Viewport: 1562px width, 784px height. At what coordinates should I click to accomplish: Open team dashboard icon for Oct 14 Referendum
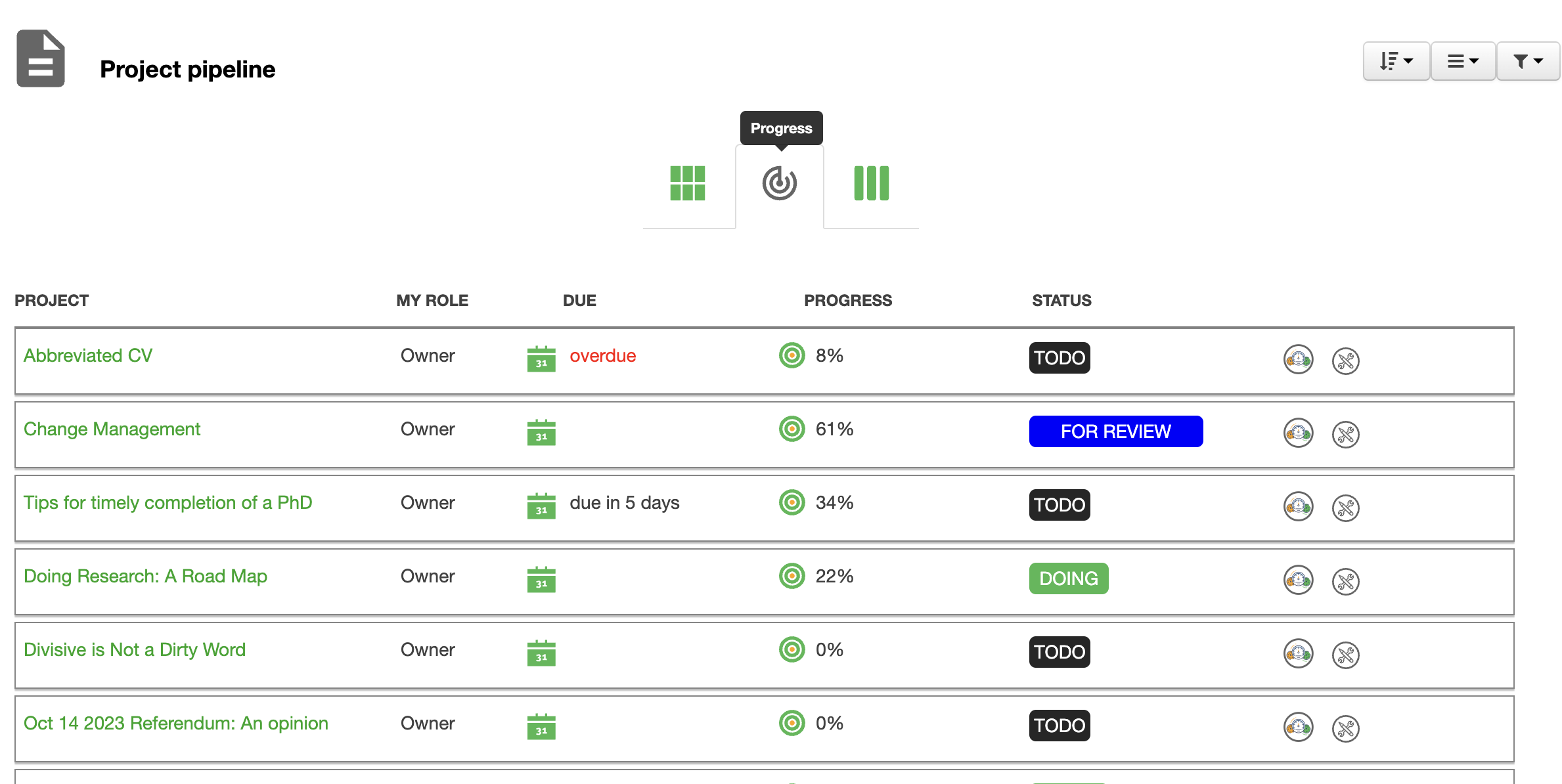[1299, 727]
